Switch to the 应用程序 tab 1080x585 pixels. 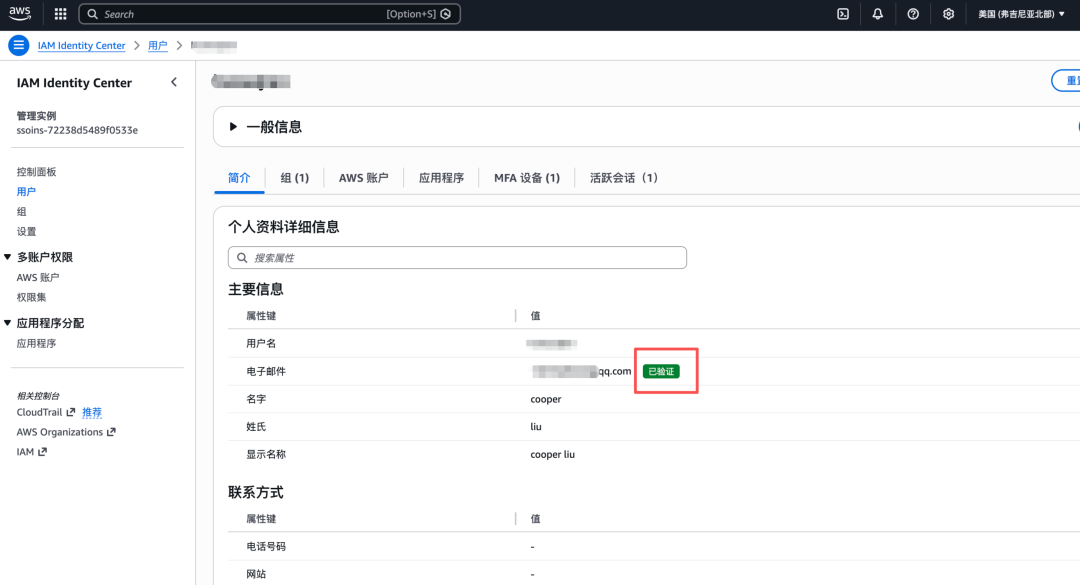point(442,178)
